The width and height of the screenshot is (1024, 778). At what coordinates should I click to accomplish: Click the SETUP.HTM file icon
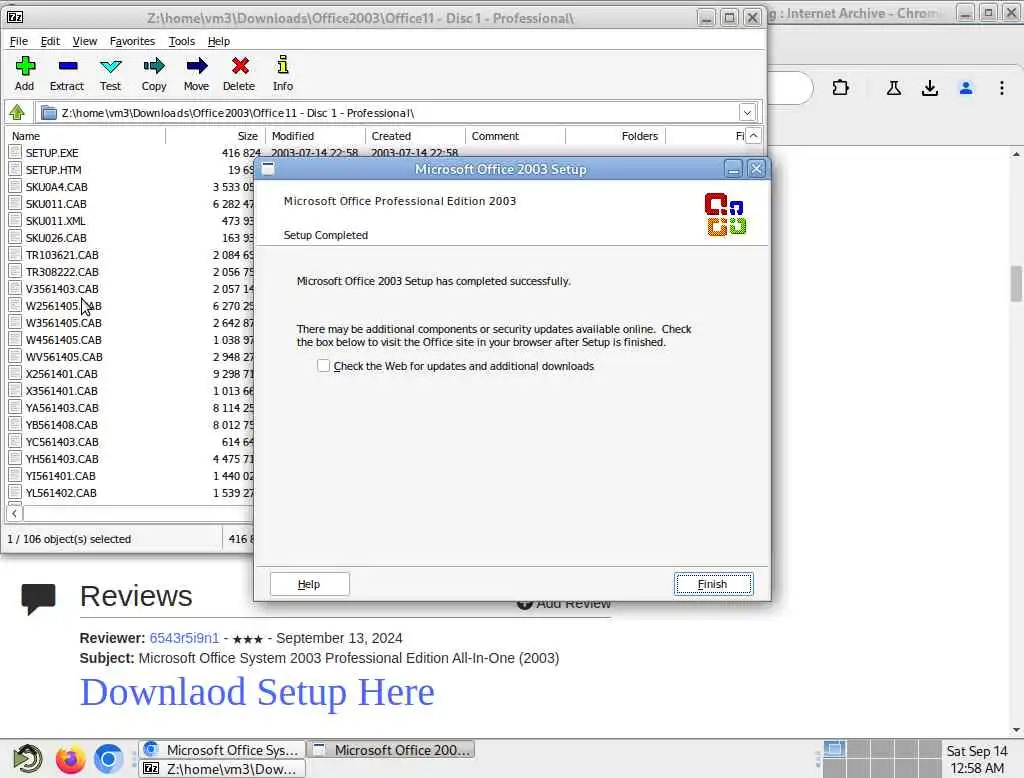15,170
